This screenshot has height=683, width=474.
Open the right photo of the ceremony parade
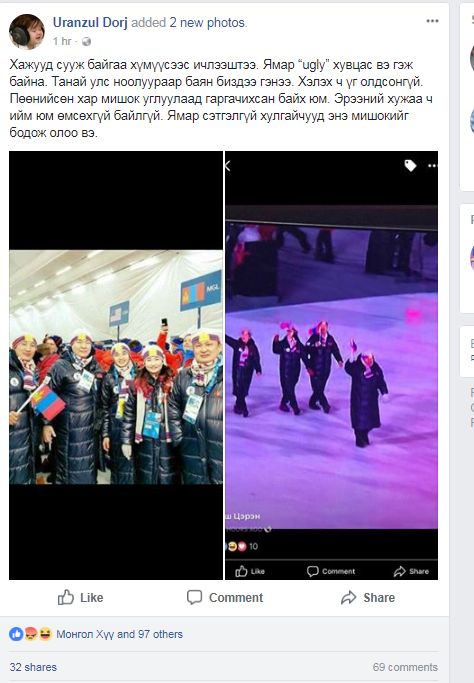[x=332, y=365]
